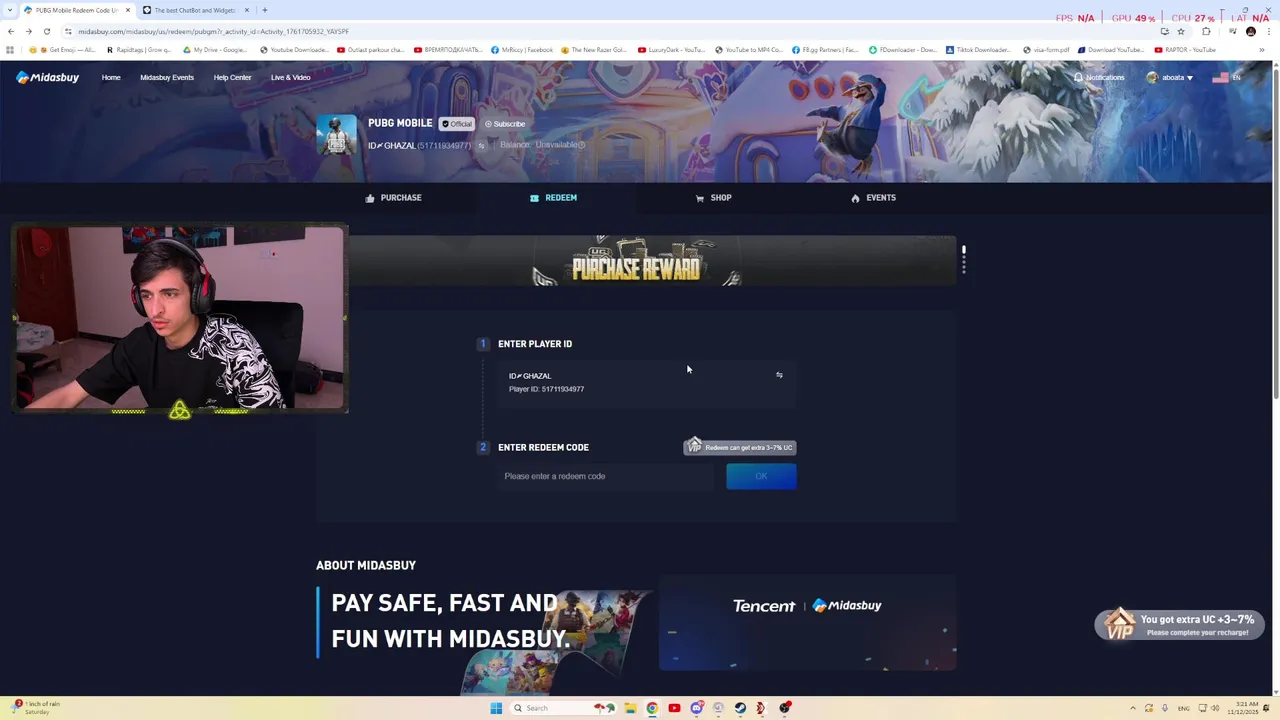This screenshot has width=1280, height=720.
Task: Open My Drive - Google bookmark
Action: (216, 50)
